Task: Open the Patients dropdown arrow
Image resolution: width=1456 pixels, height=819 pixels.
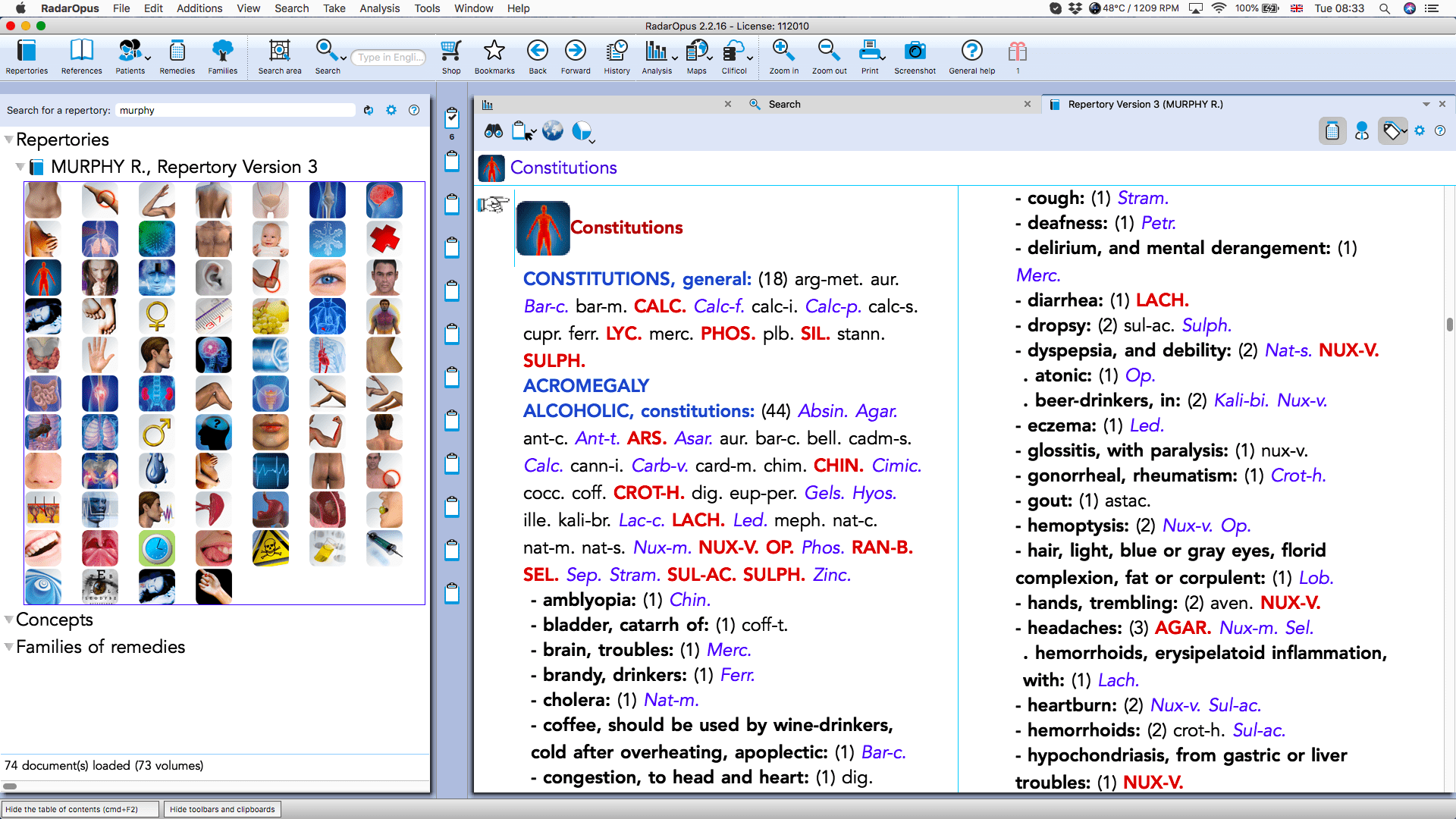Action: [x=147, y=58]
